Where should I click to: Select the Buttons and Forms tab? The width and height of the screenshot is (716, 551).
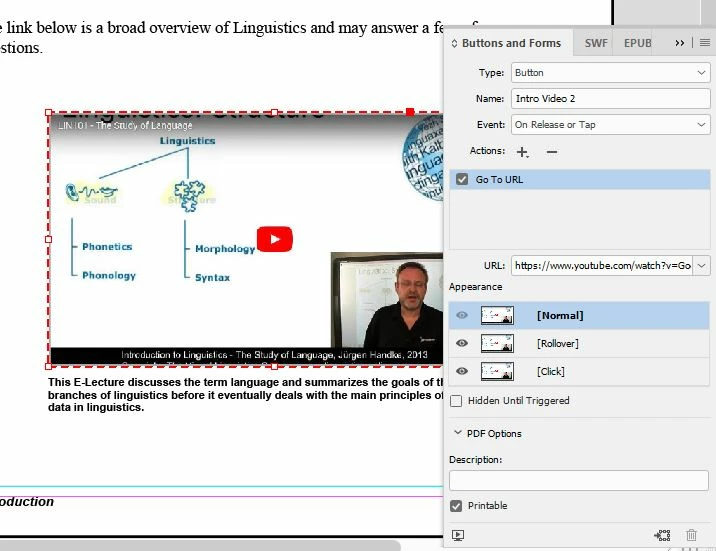pos(511,43)
